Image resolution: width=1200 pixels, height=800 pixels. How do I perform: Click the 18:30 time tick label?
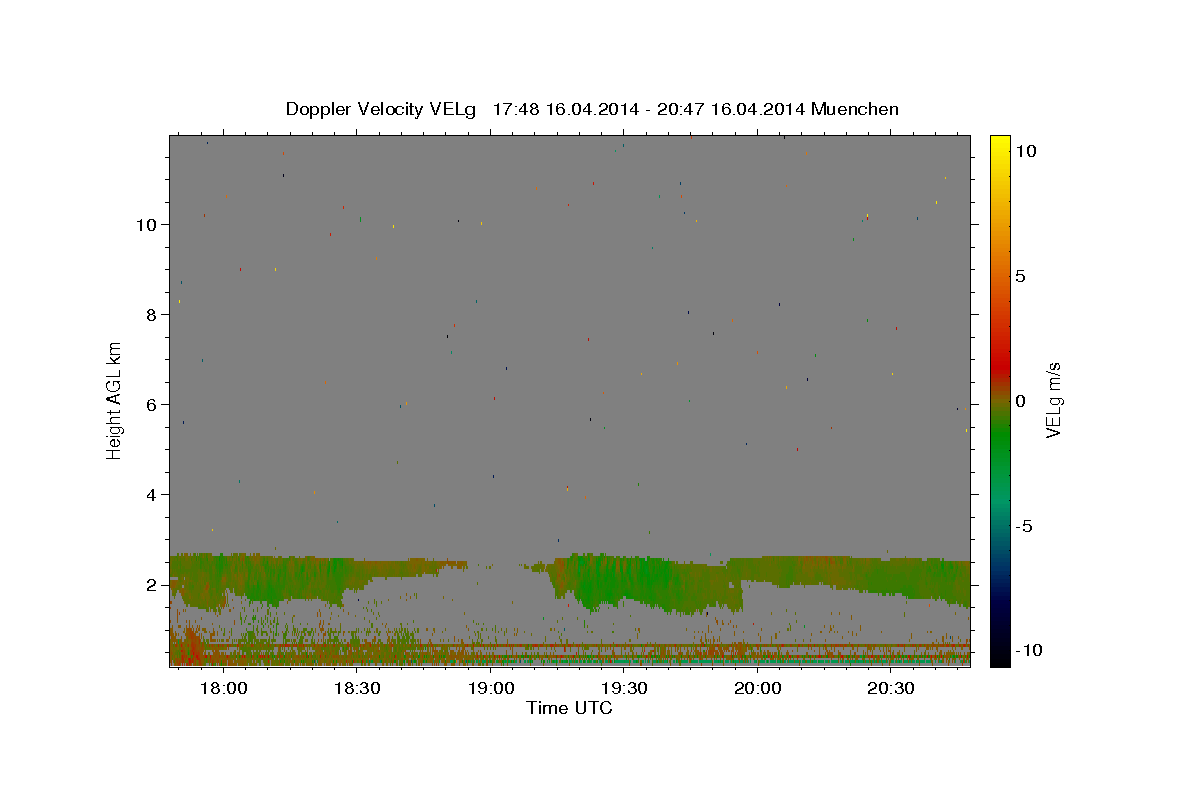point(357,689)
